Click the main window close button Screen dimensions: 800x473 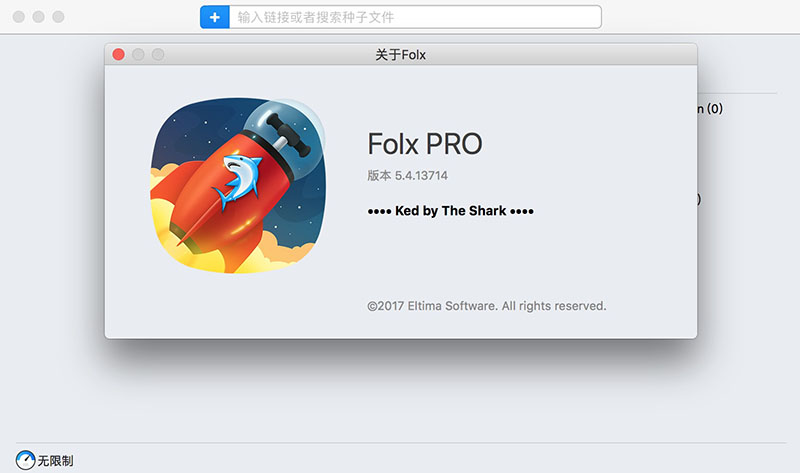[18, 17]
